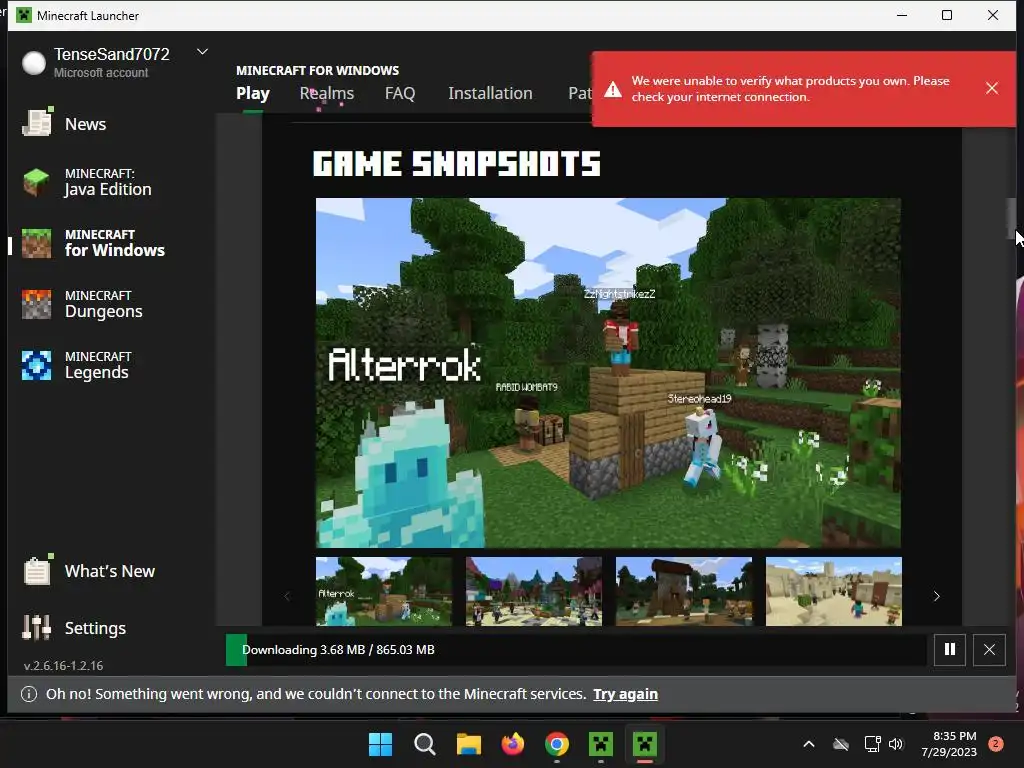Click Microsoft account label

pyautogui.click(x=101, y=72)
